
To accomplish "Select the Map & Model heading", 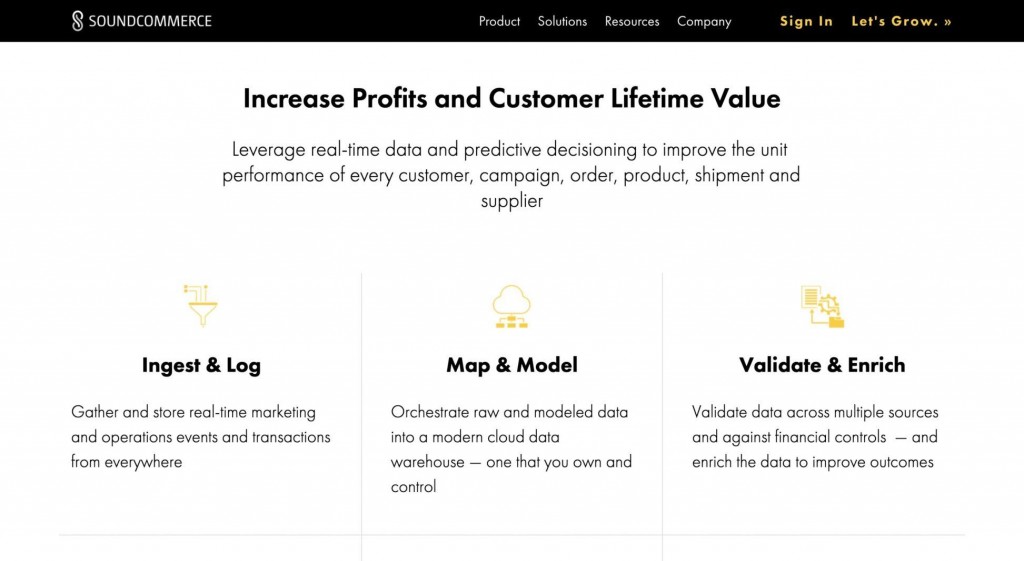I will 512,365.
